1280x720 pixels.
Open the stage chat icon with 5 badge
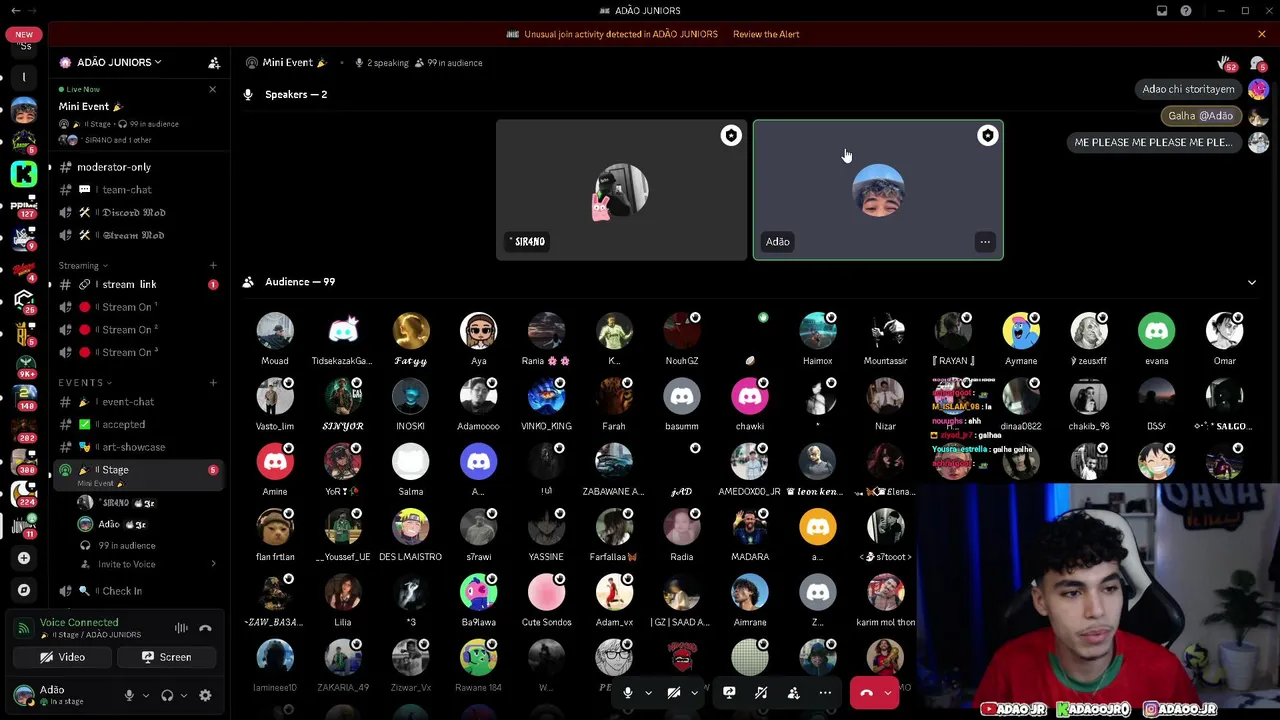click(1257, 64)
